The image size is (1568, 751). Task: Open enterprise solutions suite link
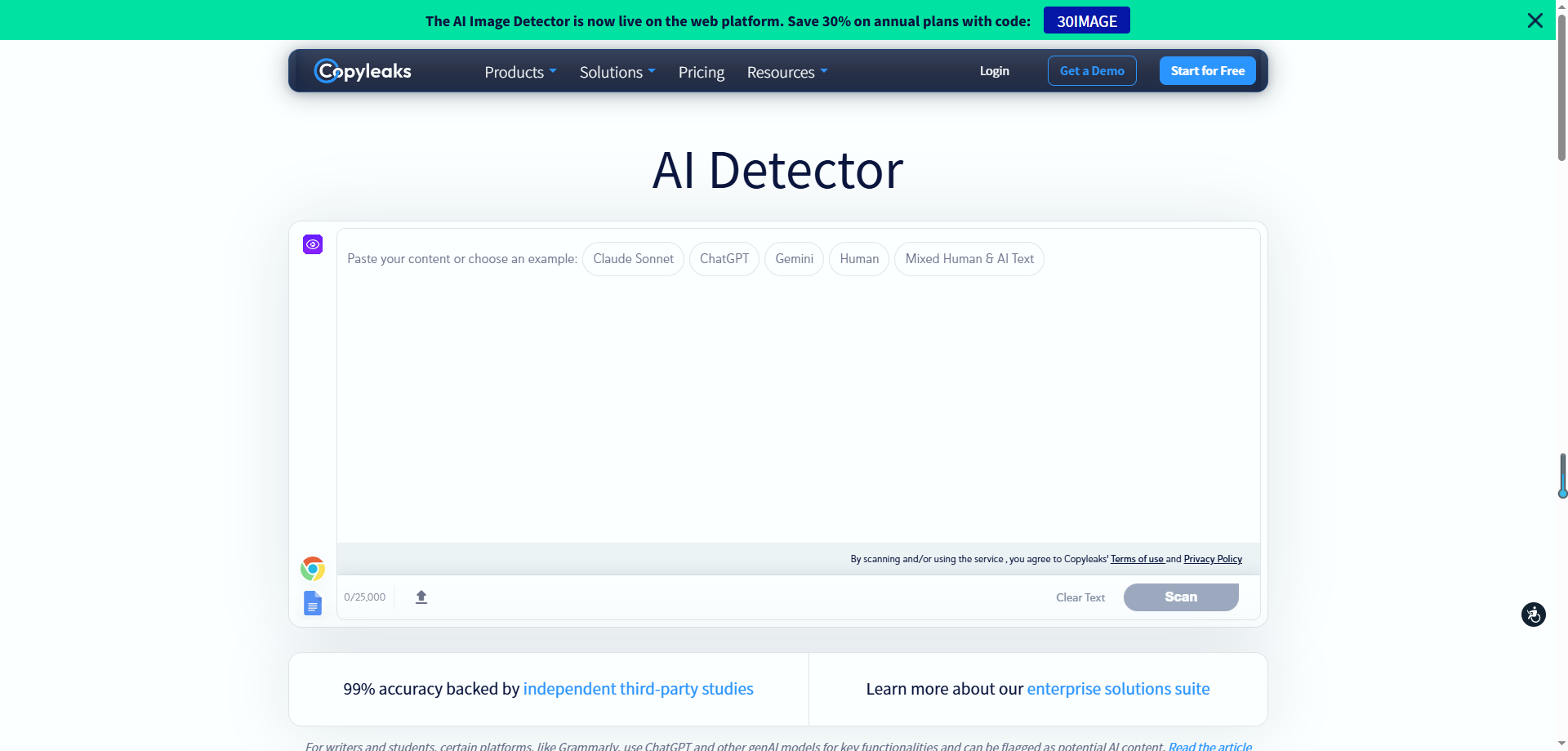tap(1118, 689)
